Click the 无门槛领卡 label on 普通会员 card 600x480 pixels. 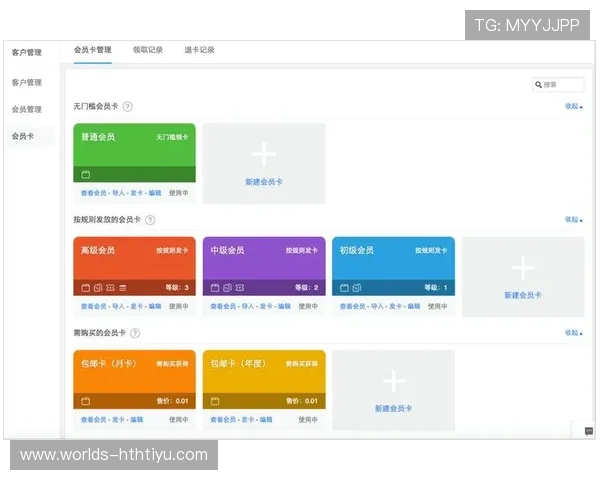point(172,137)
